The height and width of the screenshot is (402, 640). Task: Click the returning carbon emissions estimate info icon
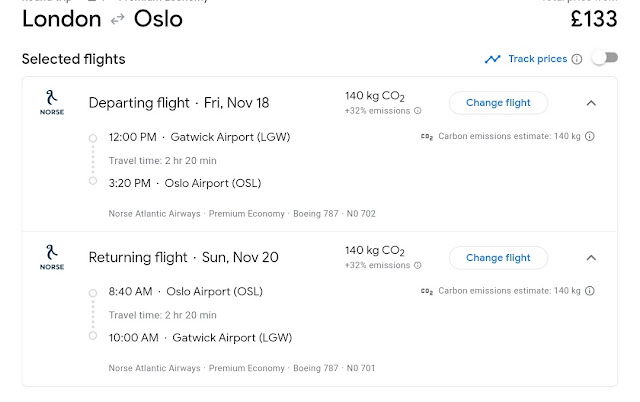(590, 291)
